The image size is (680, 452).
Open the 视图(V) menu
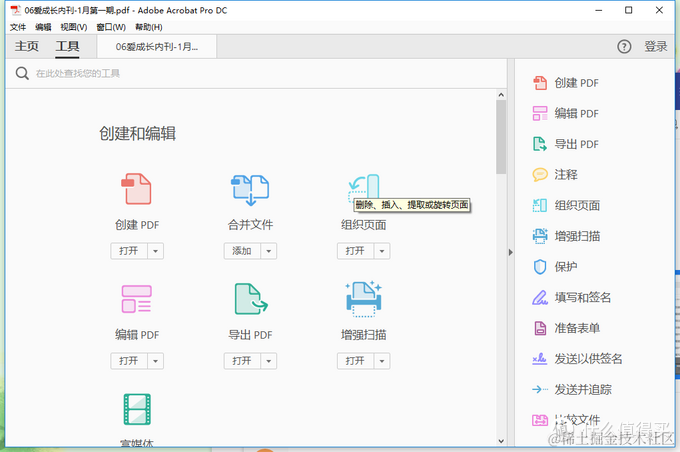coord(74,27)
